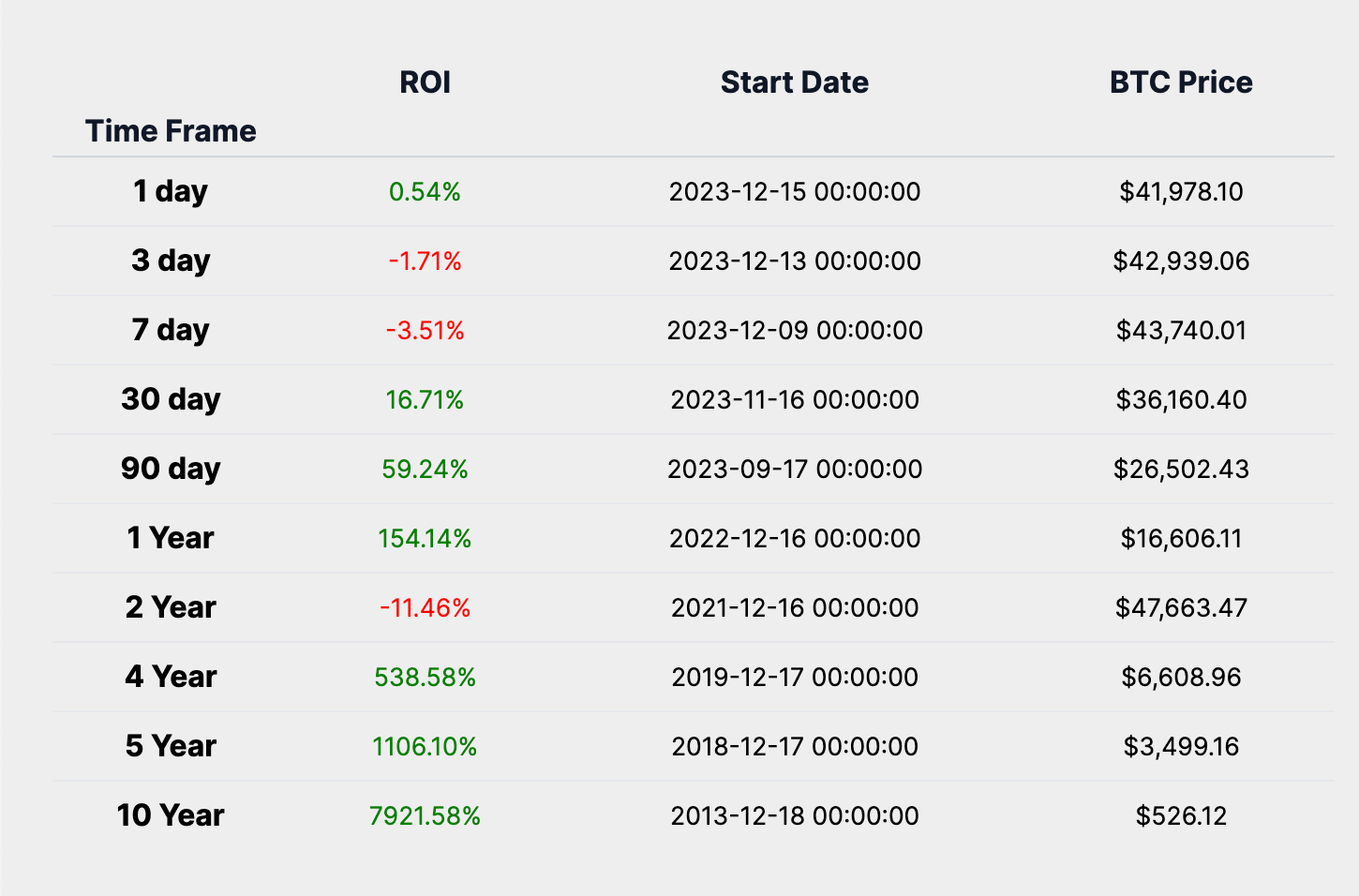Screen dimensions: 1359x896
Task: Click the Time Frame header label
Action: pyautogui.click(x=171, y=131)
